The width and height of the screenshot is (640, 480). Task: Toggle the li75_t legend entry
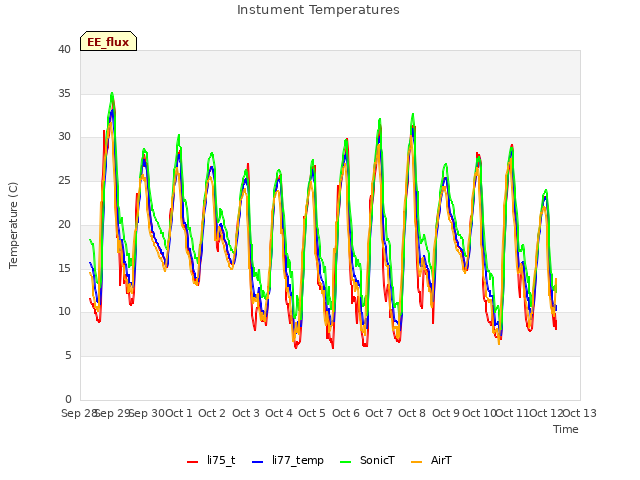[211, 460]
